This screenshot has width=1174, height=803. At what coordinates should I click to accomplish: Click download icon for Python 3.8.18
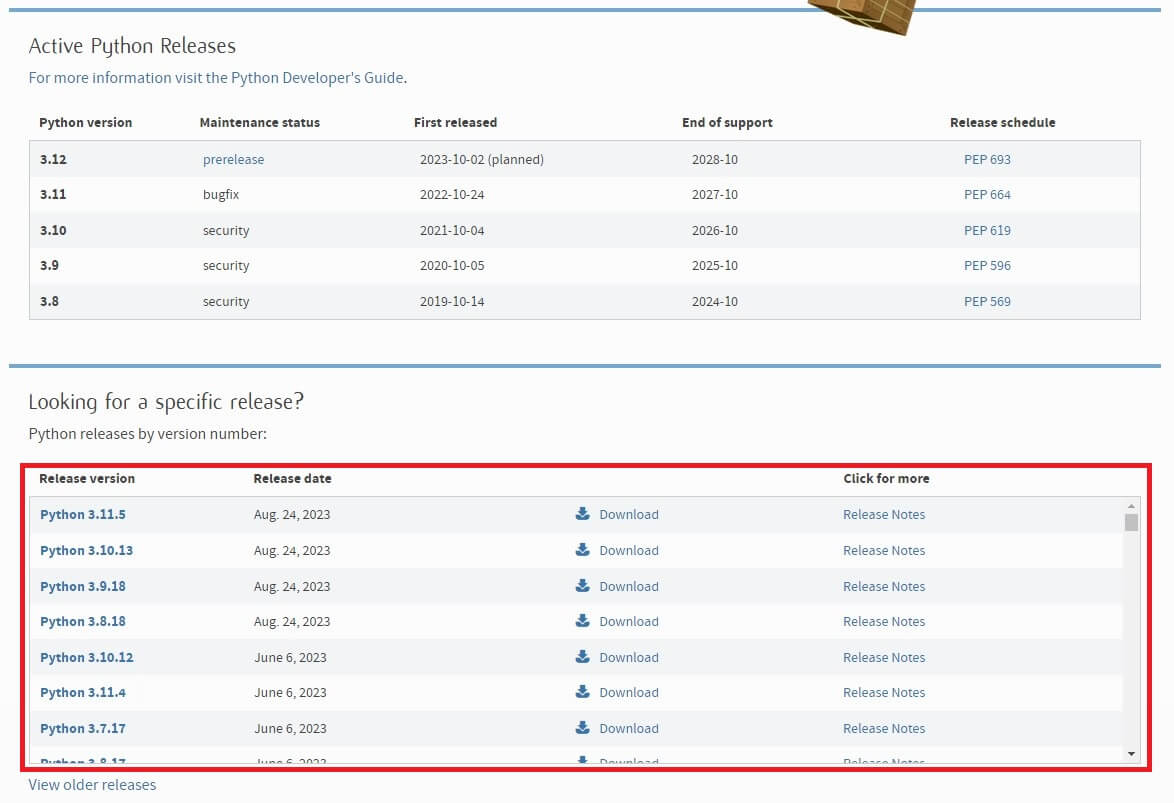coord(583,621)
